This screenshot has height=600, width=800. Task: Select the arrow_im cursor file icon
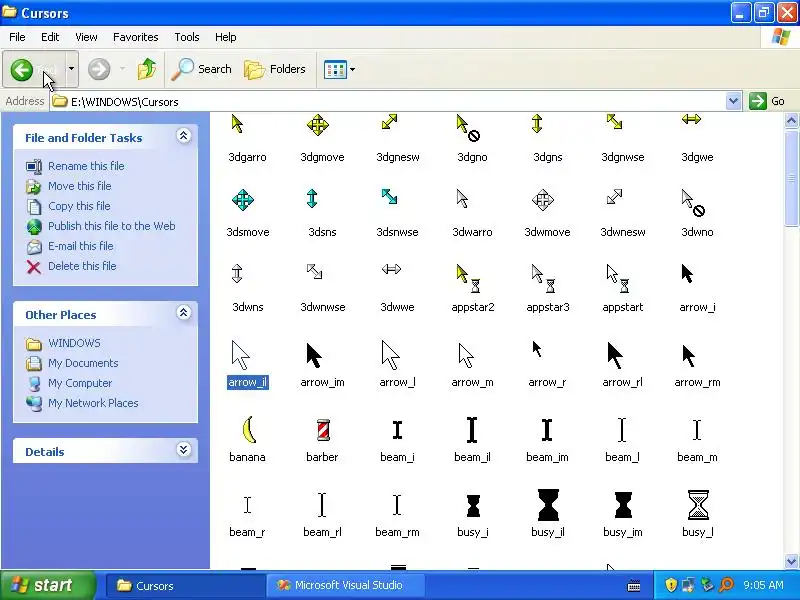(314, 356)
